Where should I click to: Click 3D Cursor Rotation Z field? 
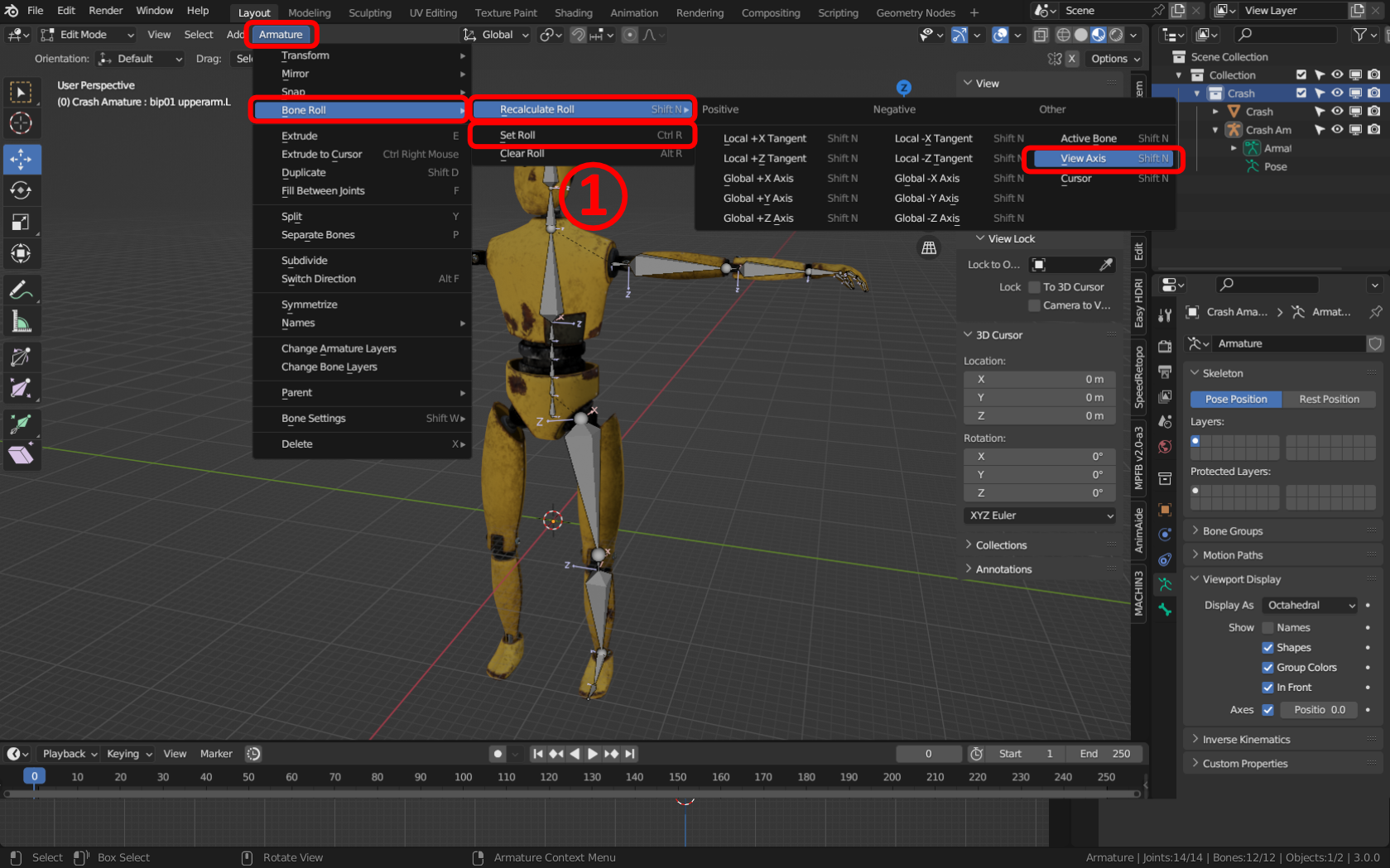coord(1040,493)
